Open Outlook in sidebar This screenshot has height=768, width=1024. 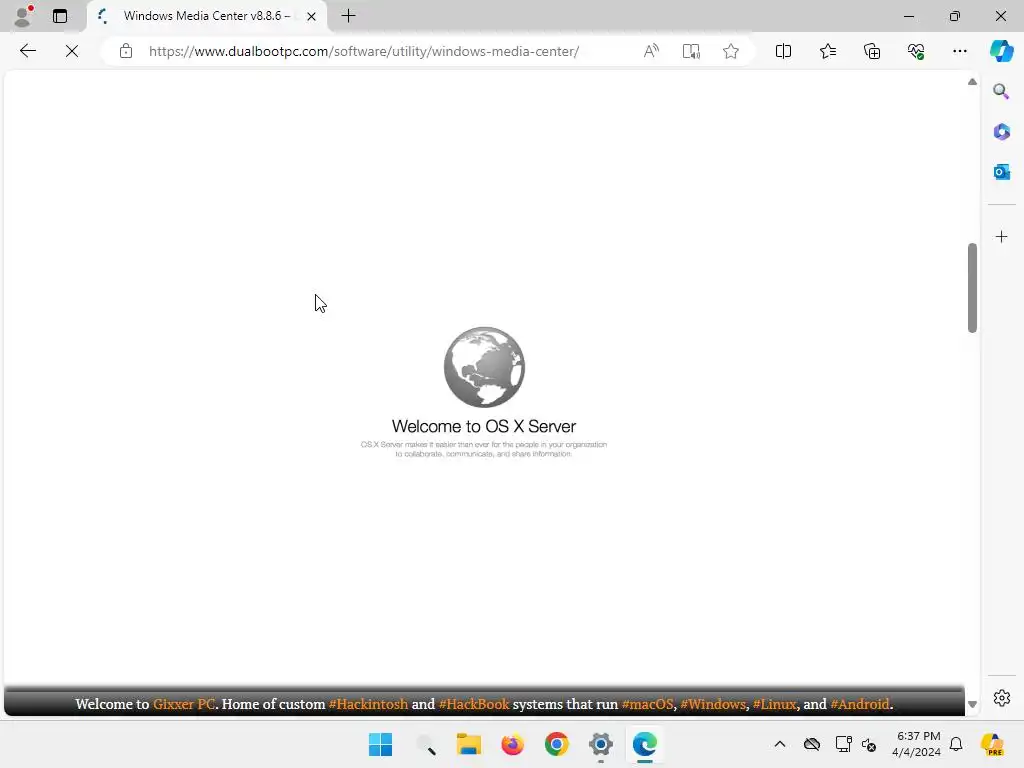tap(1001, 172)
